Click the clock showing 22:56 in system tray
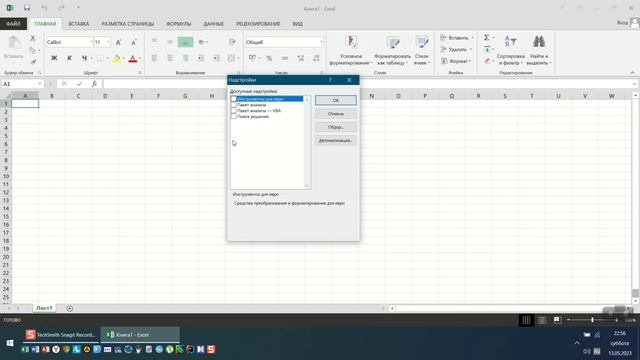Image resolution: width=640 pixels, height=360 pixels. point(619,333)
